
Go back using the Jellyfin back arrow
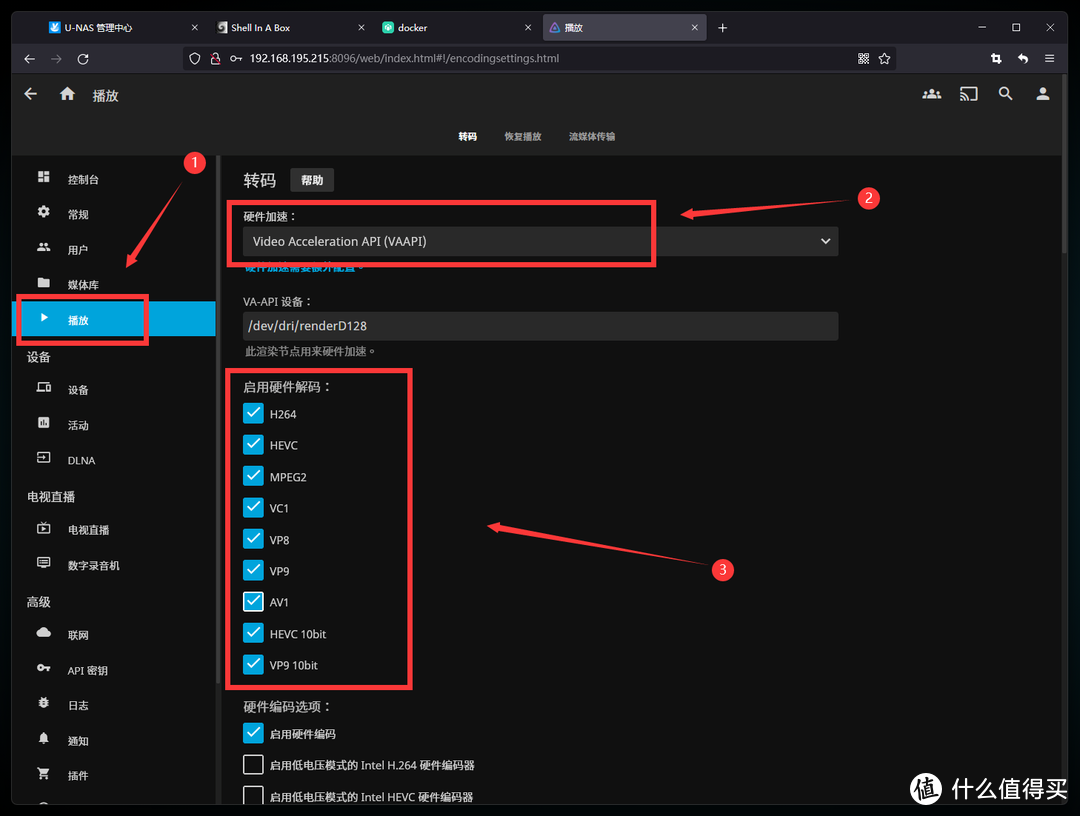30,94
